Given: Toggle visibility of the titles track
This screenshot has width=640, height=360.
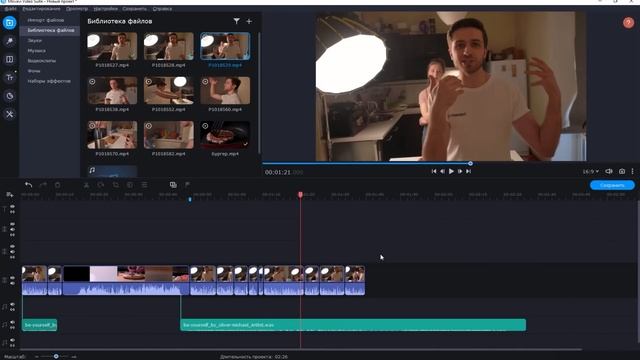Looking at the screenshot, I should pos(12,207).
